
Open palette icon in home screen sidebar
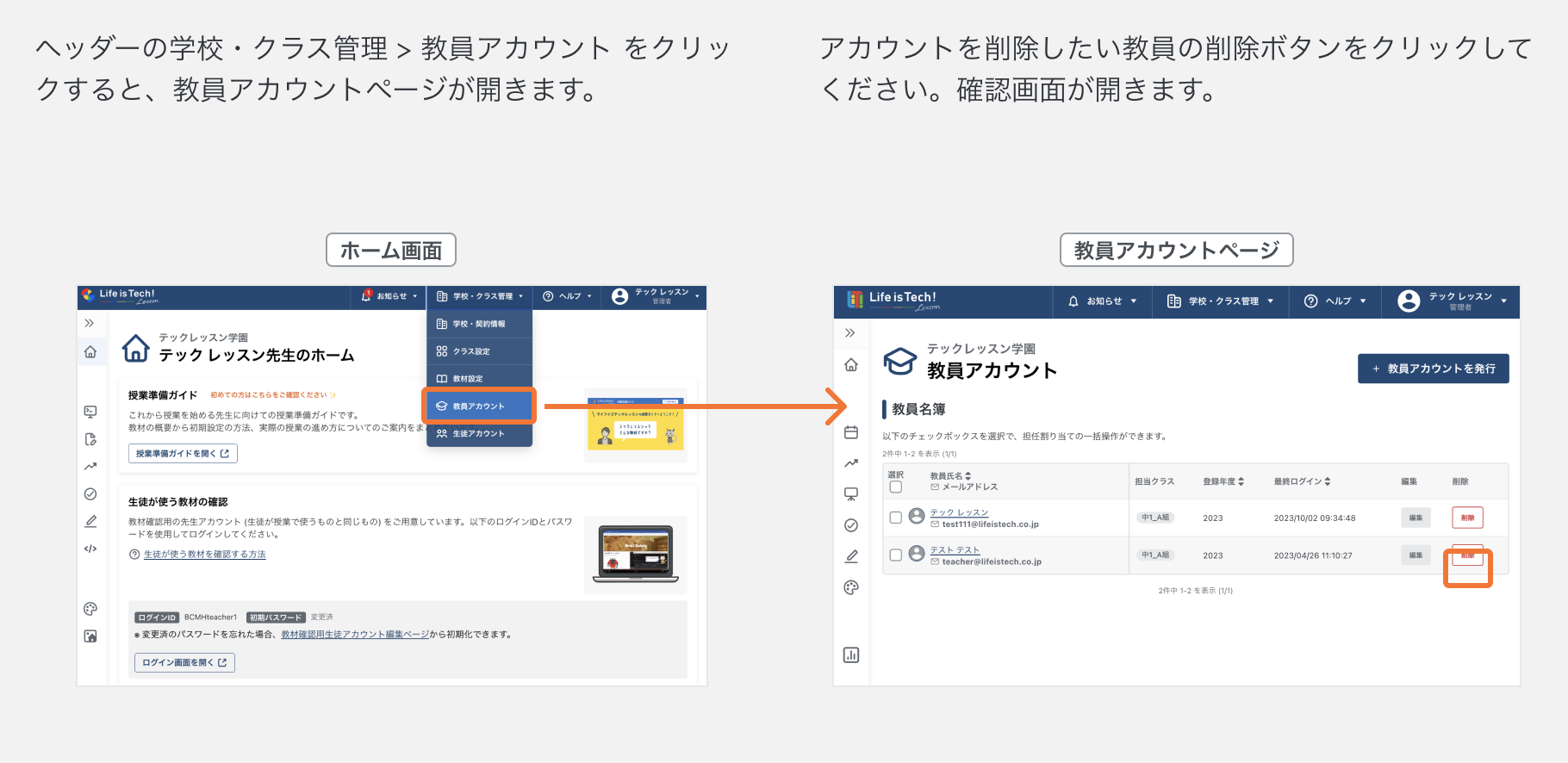90,609
